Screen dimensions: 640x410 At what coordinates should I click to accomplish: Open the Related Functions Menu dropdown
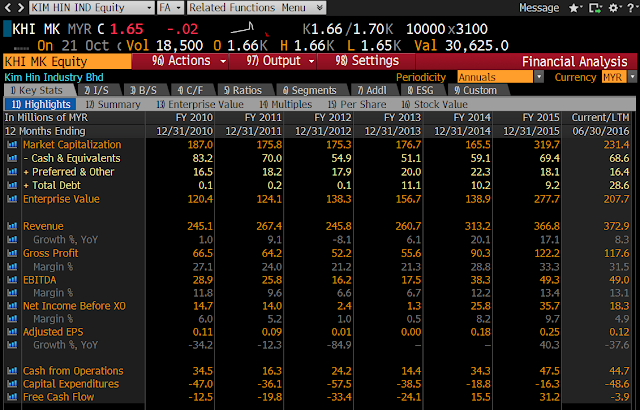(x=256, y=7)
